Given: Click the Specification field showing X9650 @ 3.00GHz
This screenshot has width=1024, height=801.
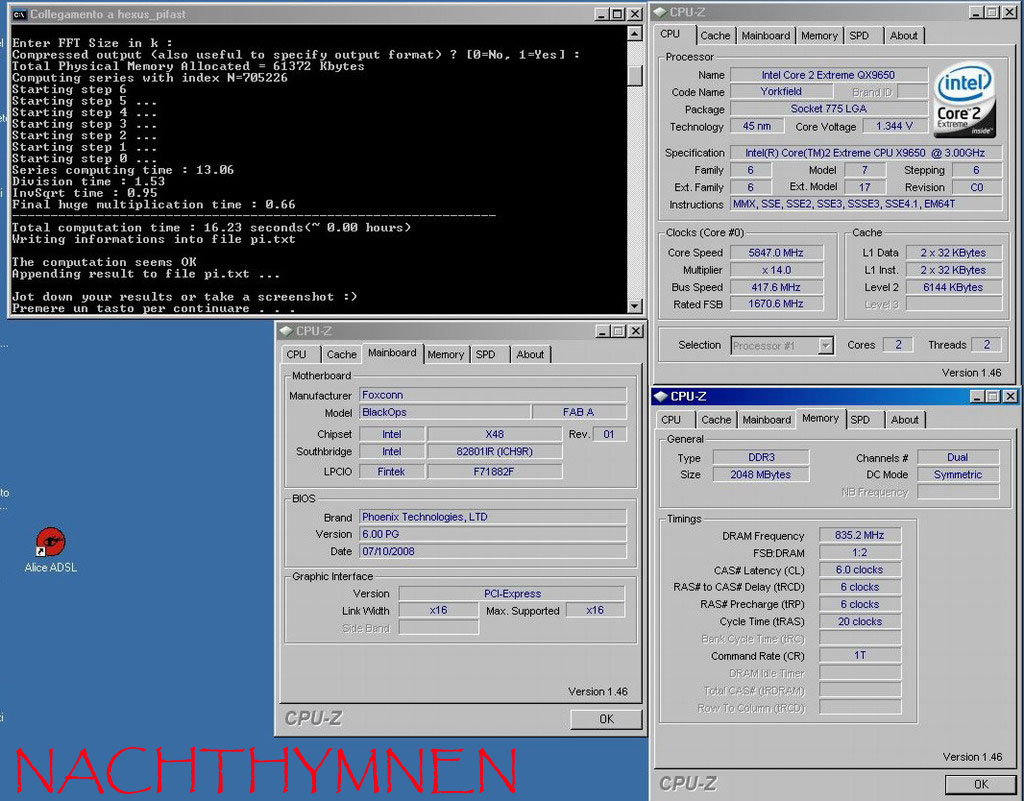Looking at the screenshot, I should coord(866,153).
